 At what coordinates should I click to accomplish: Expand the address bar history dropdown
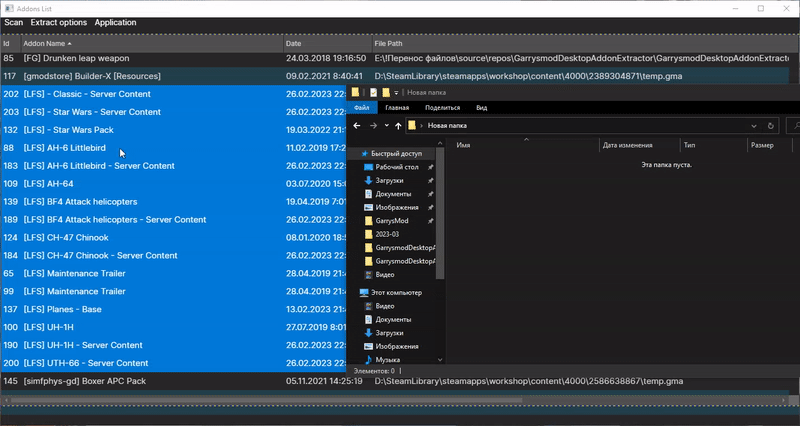click(754, 126)
